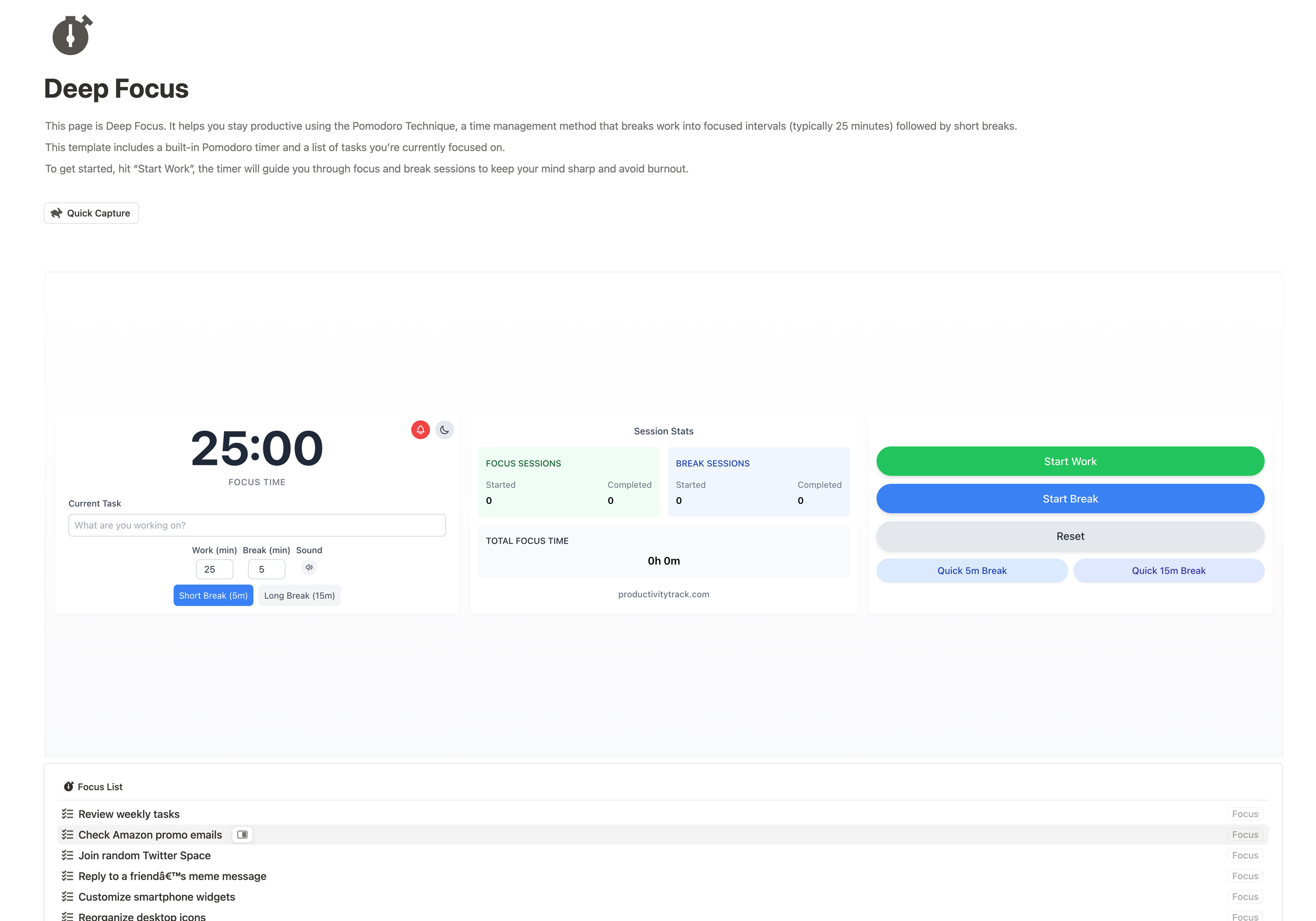1316x921 pixels.
Task: Click checklist icon beside the friend's meme reply task
Action: point(67,876)
